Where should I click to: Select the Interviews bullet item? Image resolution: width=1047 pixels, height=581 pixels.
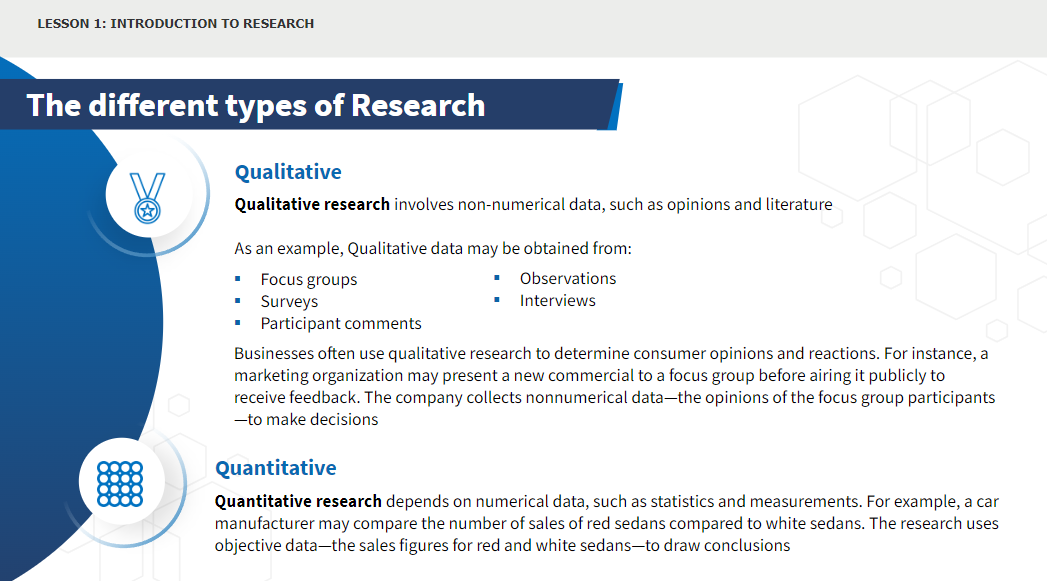(558, 301)
